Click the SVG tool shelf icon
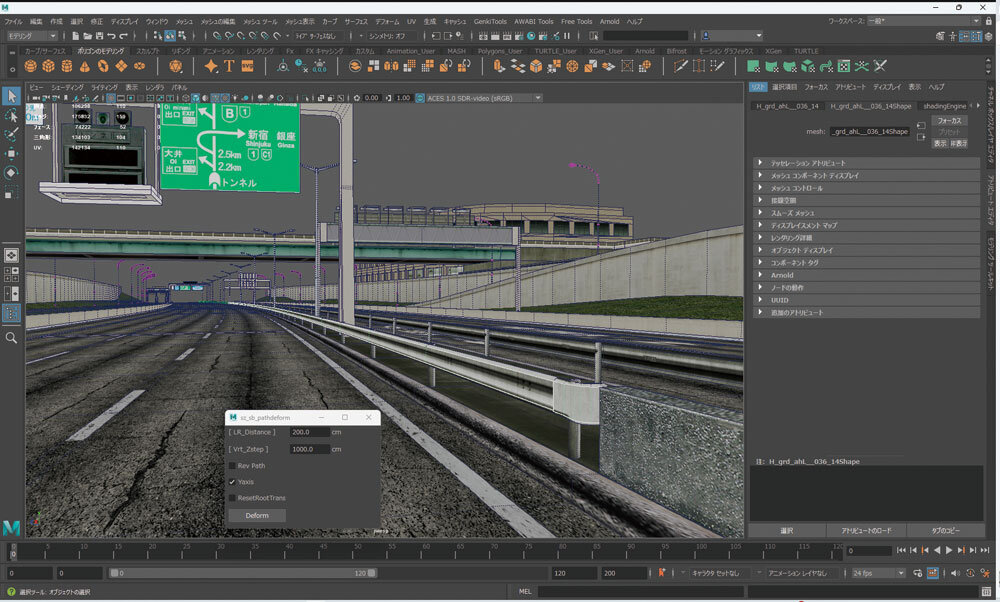The height and width of the screenshot is (602, 1000). click(x=247, y=66)
